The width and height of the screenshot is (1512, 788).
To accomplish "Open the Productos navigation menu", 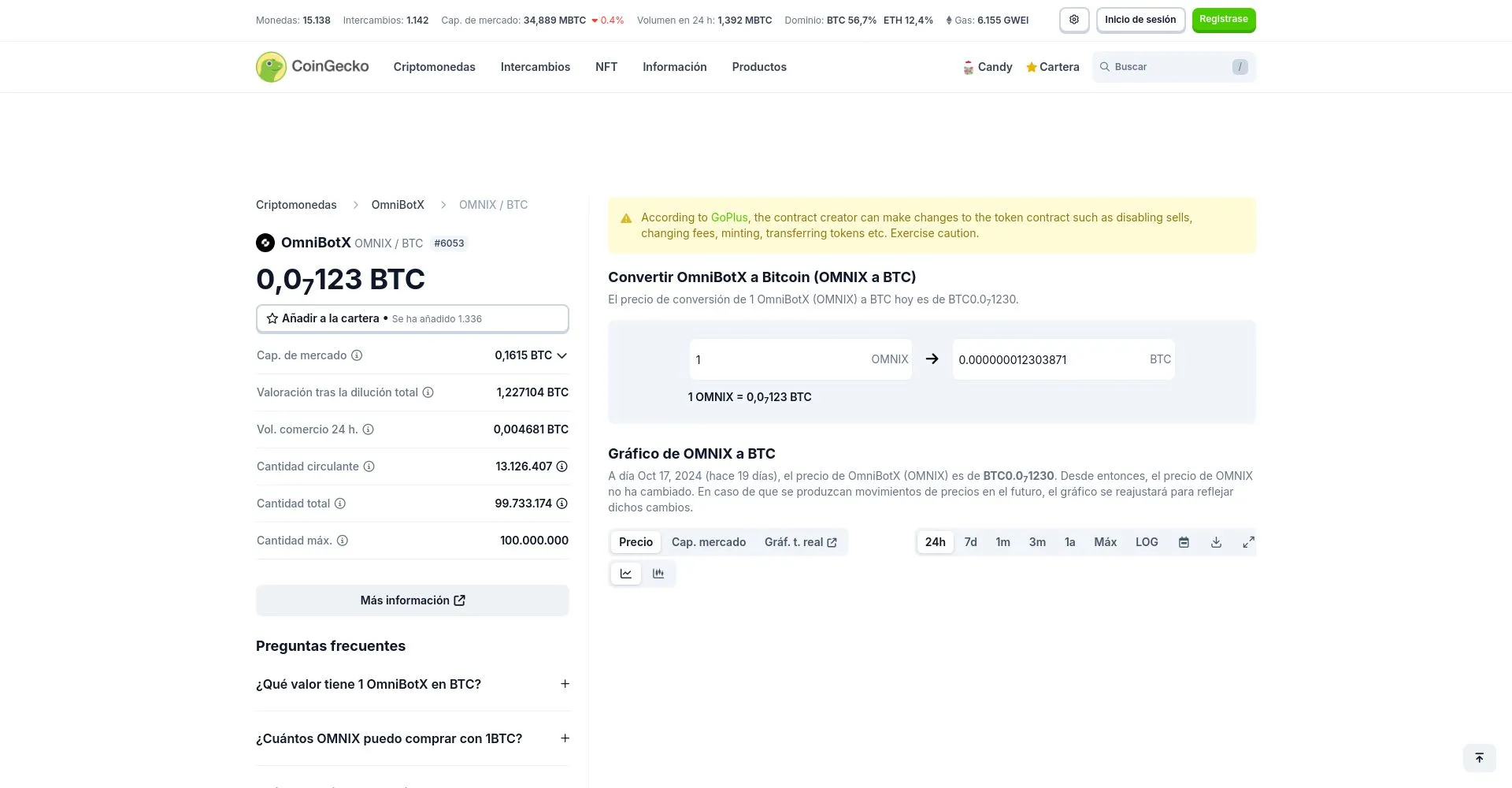I will (759, 67).
